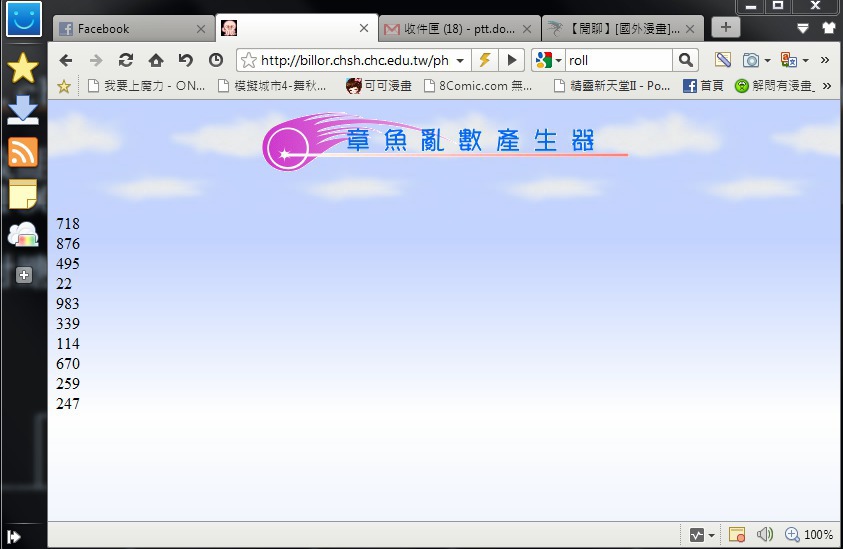Click the search magnifier button
The image size is (843, 549).
[x=685, y=60]
